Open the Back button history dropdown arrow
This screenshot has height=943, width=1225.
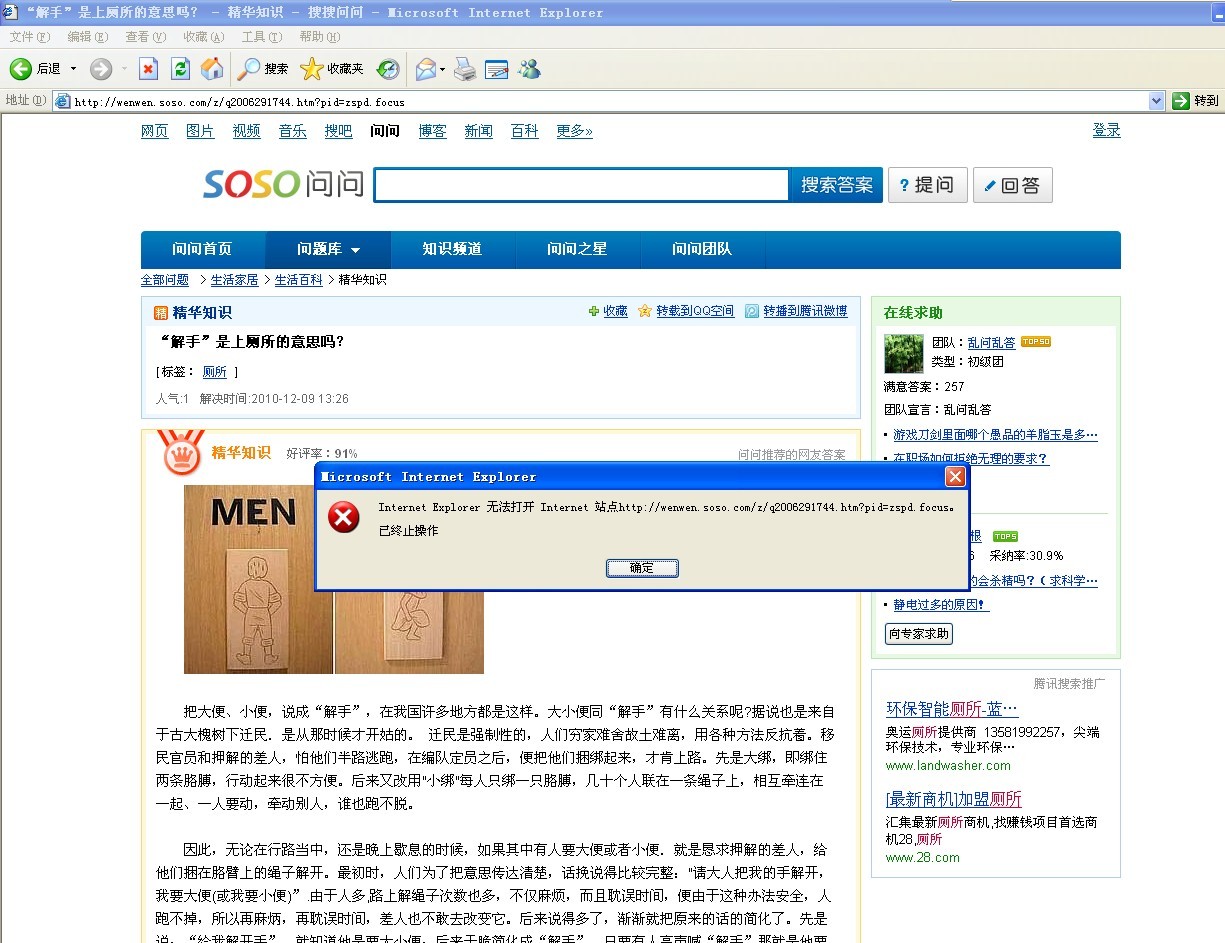(73, 69)
